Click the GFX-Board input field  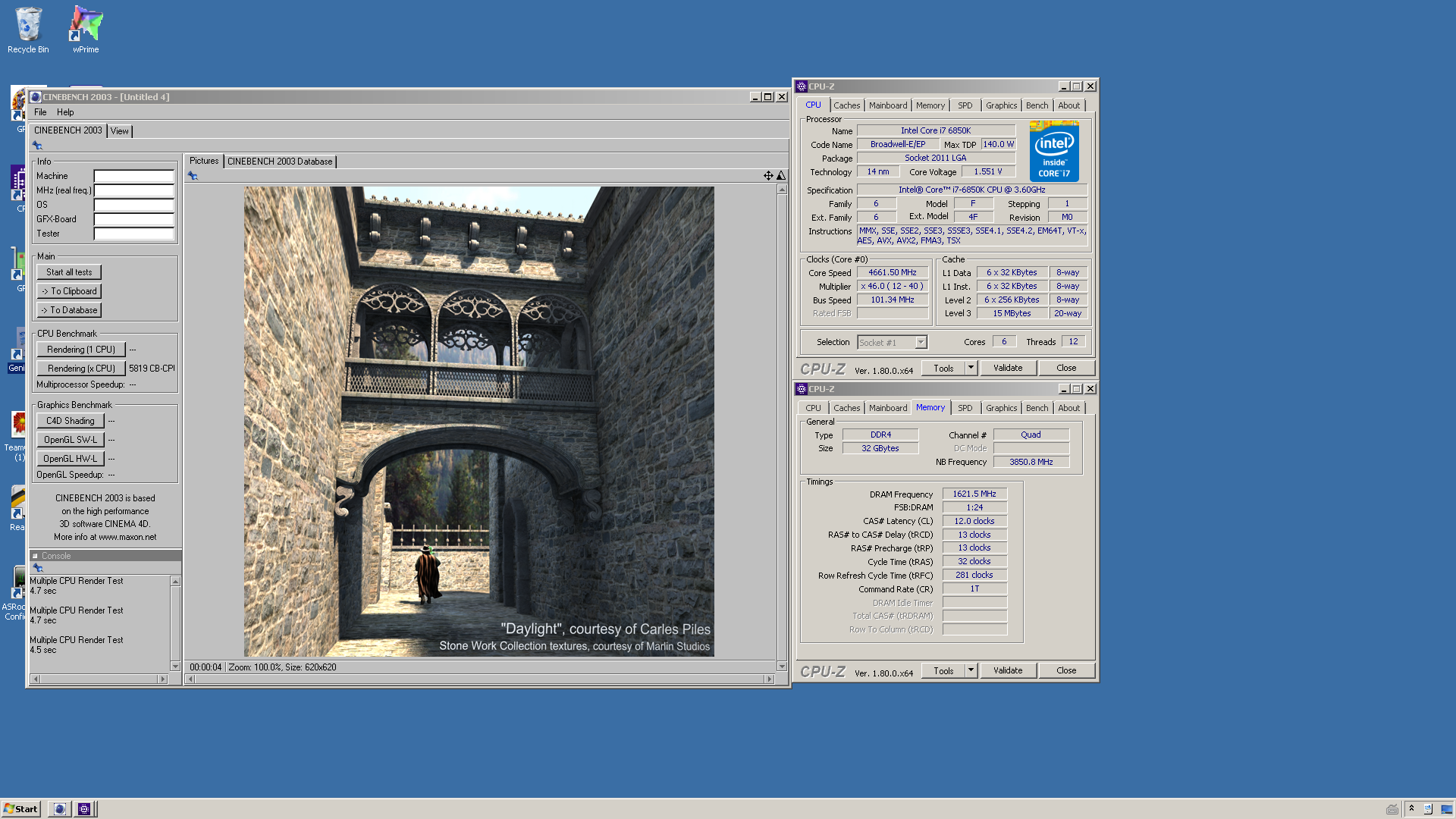click(134, 219)
